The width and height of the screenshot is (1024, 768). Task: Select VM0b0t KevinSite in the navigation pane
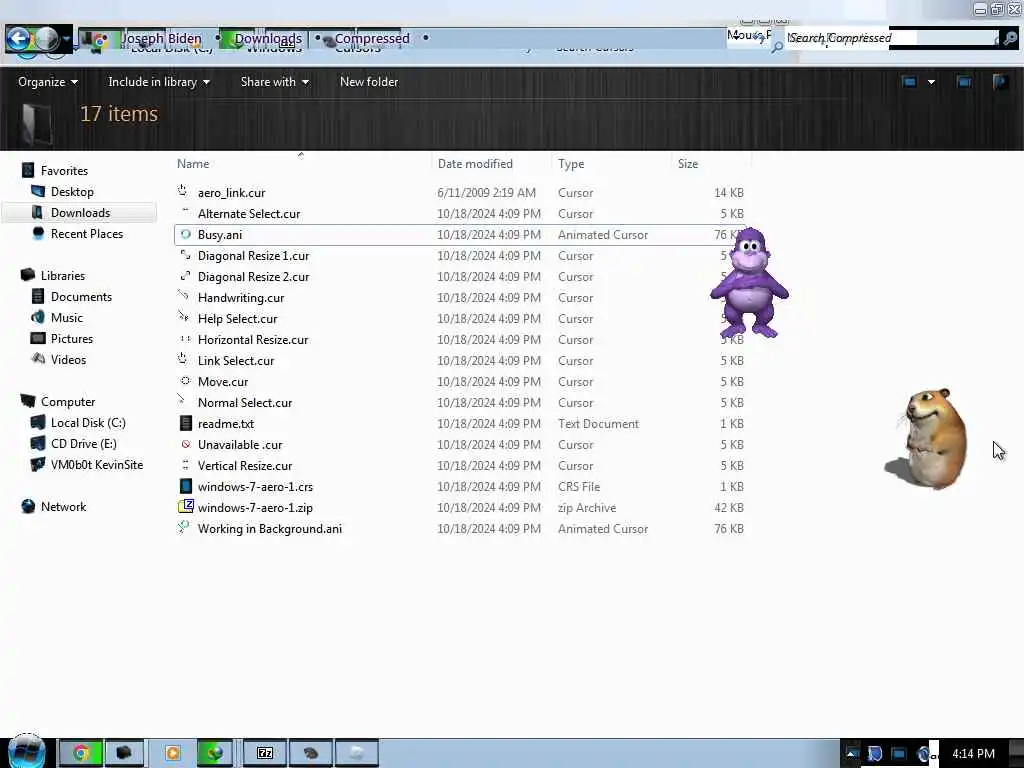pyautogui.click(x=97, y=464)
